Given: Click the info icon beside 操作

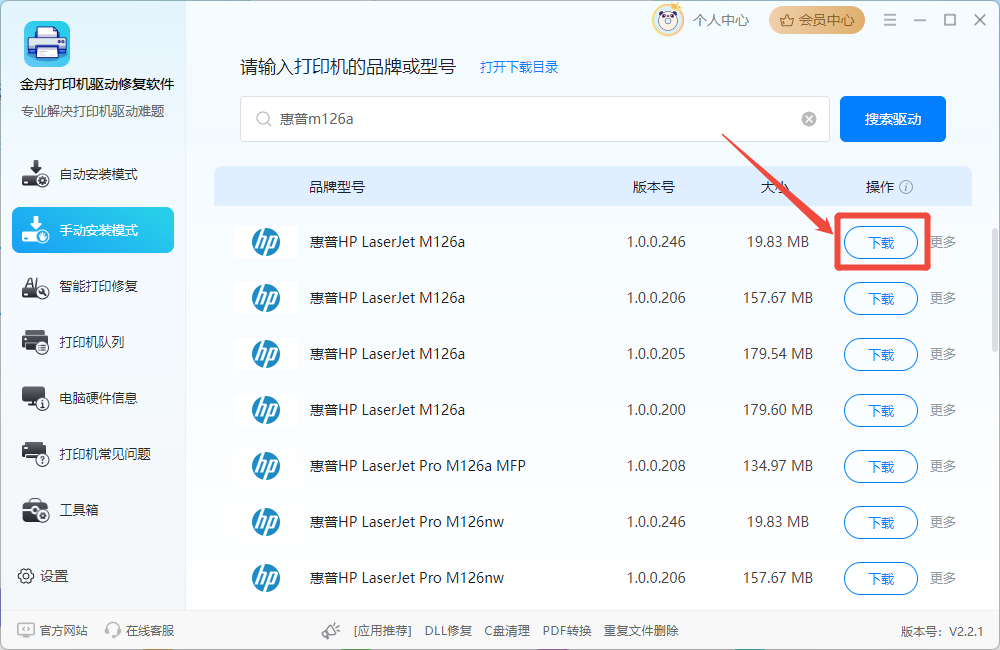Looking at the screenshot, I should [906, 187].
